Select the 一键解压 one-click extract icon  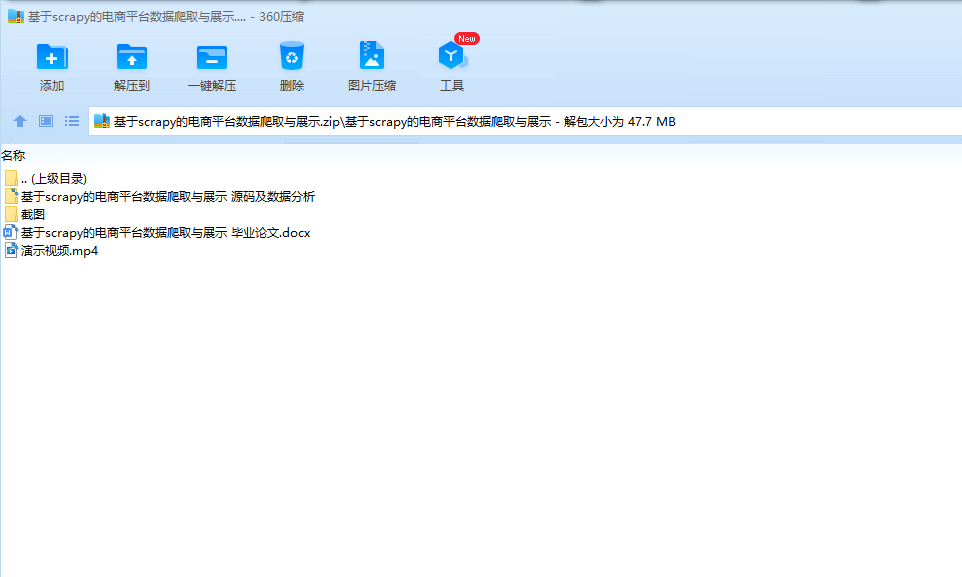tap(212, 57)
